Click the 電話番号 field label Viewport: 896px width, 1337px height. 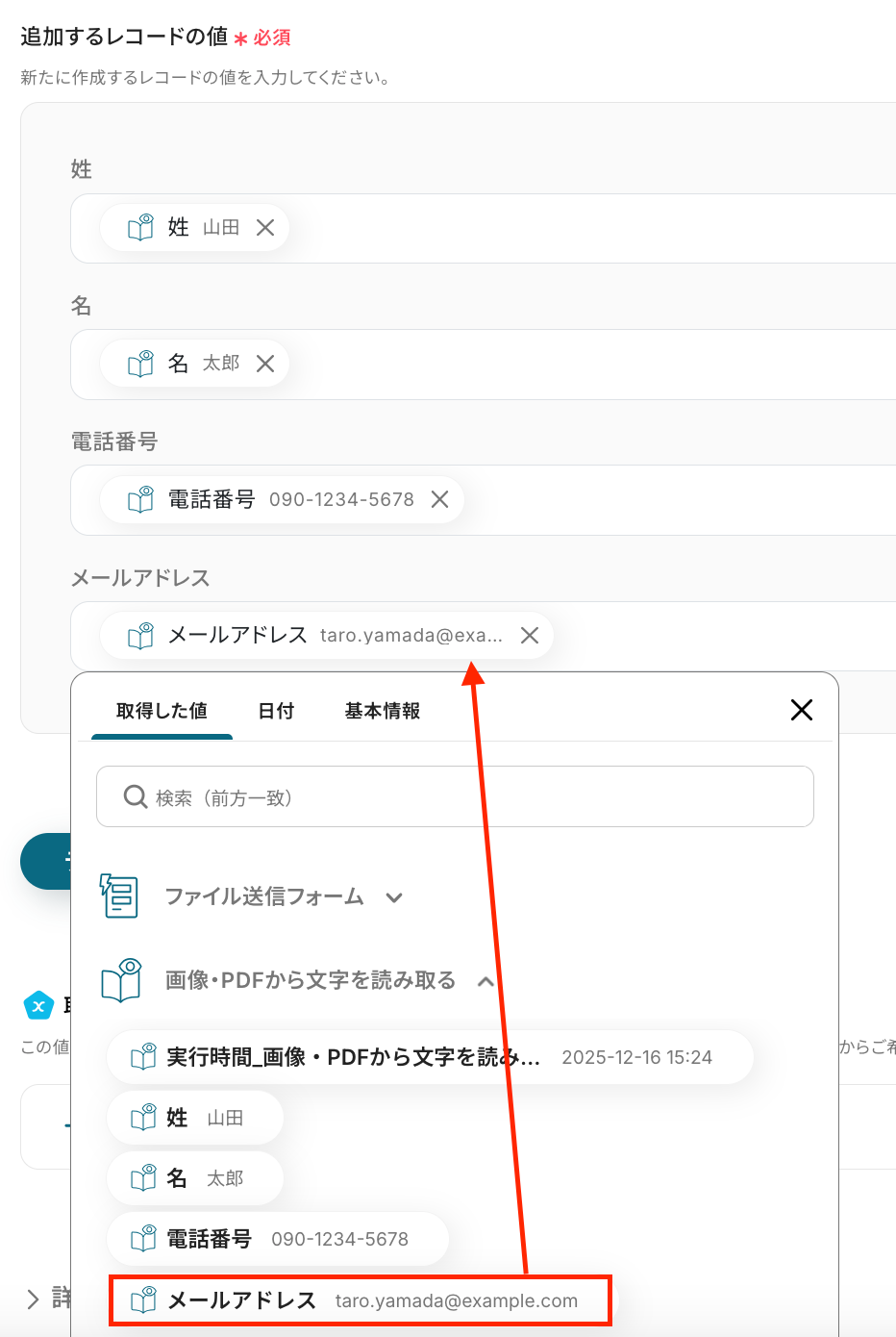[114, 441]
